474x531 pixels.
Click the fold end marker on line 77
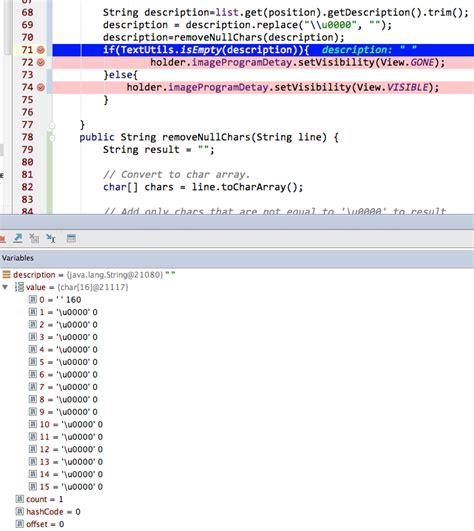[52, 126]
